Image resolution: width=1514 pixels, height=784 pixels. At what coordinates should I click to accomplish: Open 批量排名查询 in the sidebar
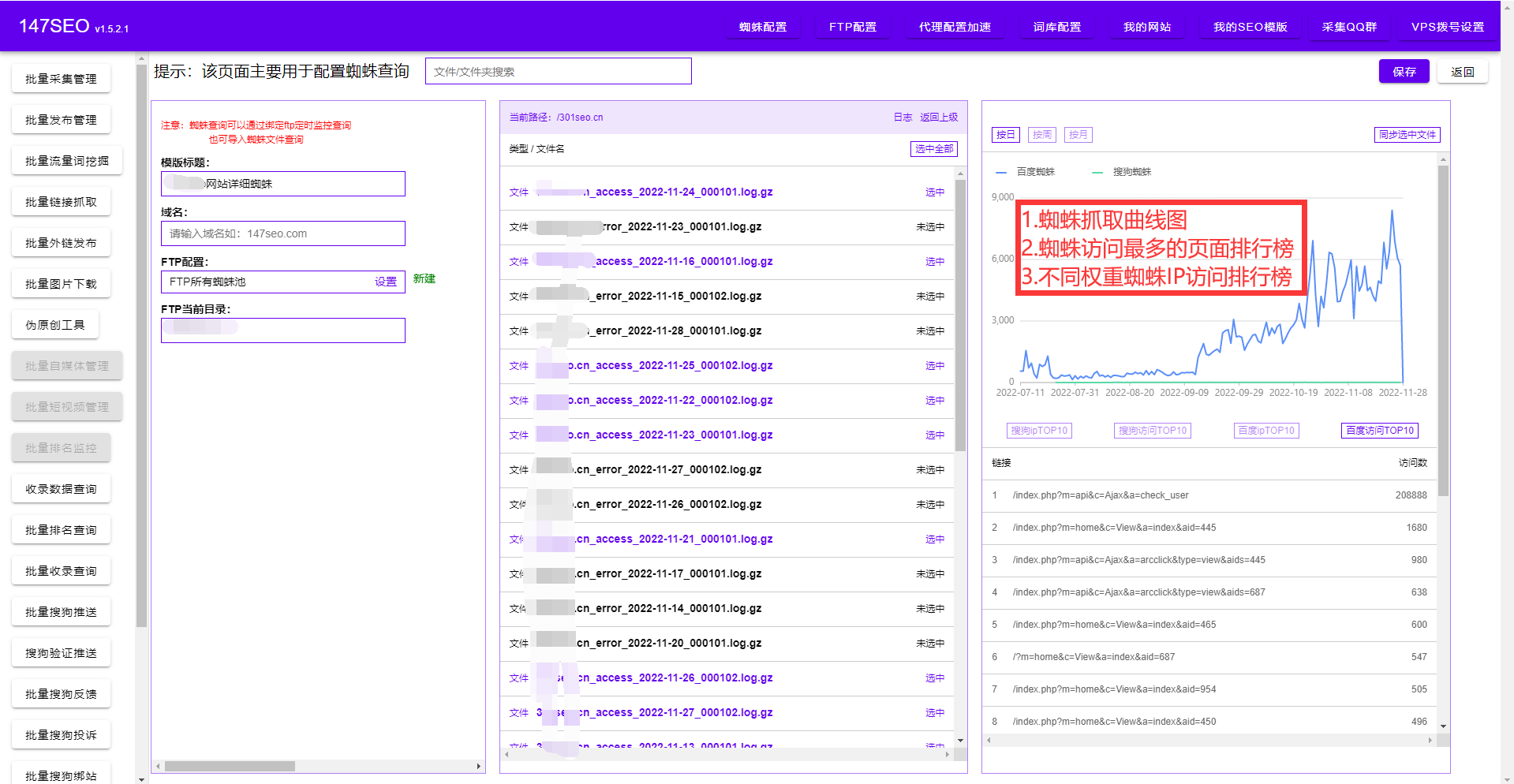tap(61, 530)
